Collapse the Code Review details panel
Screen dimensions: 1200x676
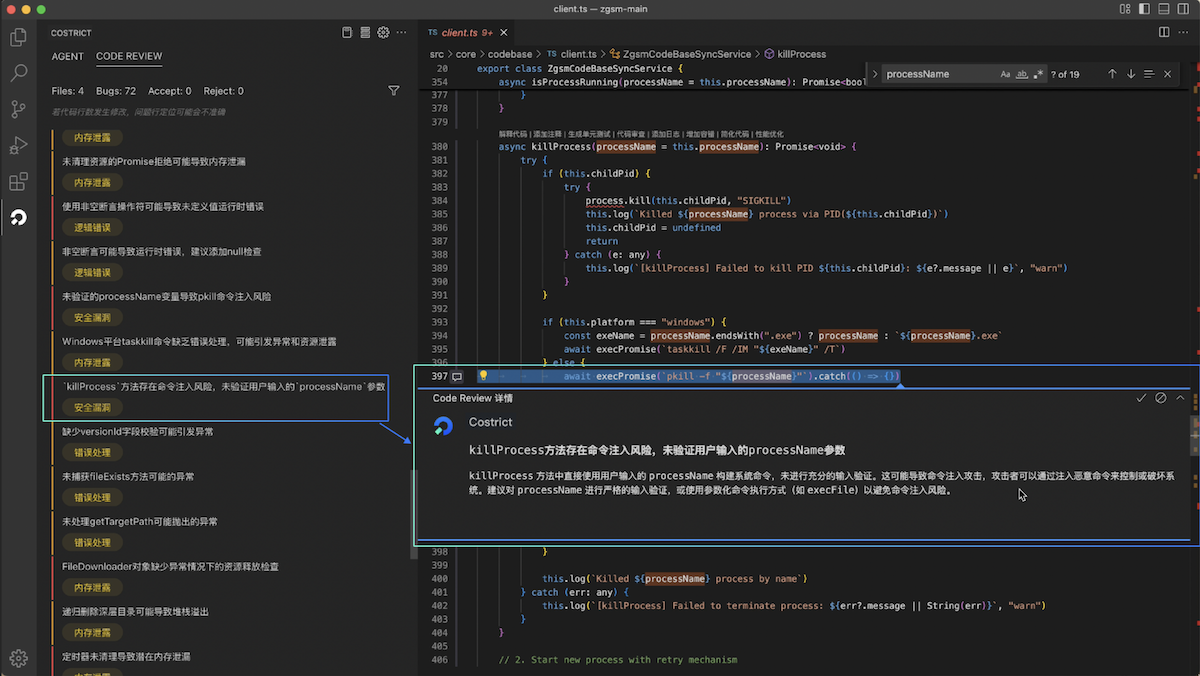(x=1180, y=398)
